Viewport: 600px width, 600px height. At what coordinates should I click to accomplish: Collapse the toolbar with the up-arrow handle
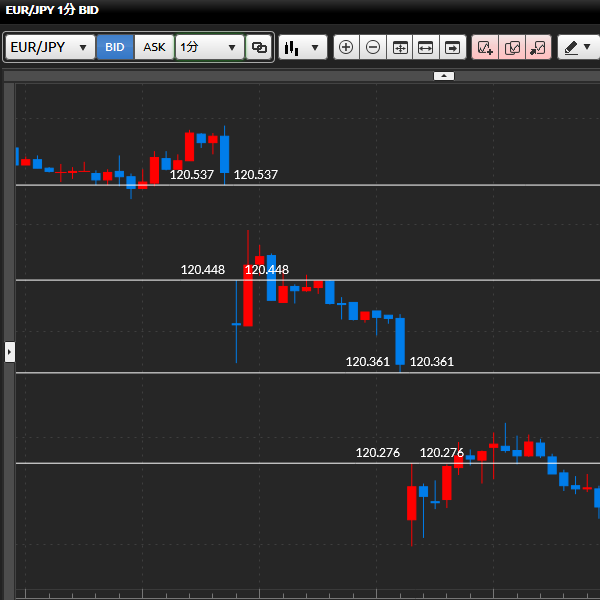coord(444,76)
